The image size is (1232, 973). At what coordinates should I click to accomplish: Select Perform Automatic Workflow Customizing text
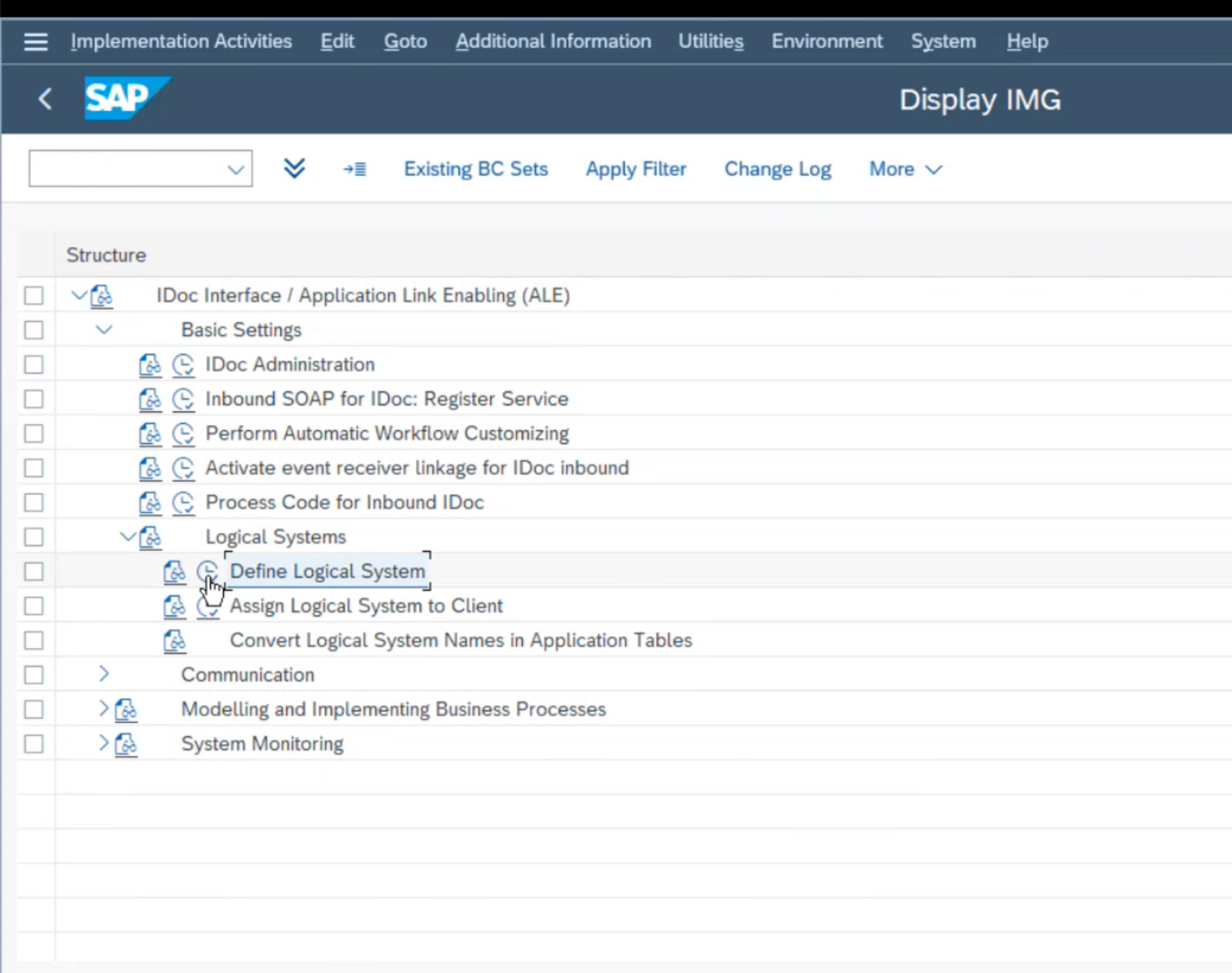pos(387,433)
